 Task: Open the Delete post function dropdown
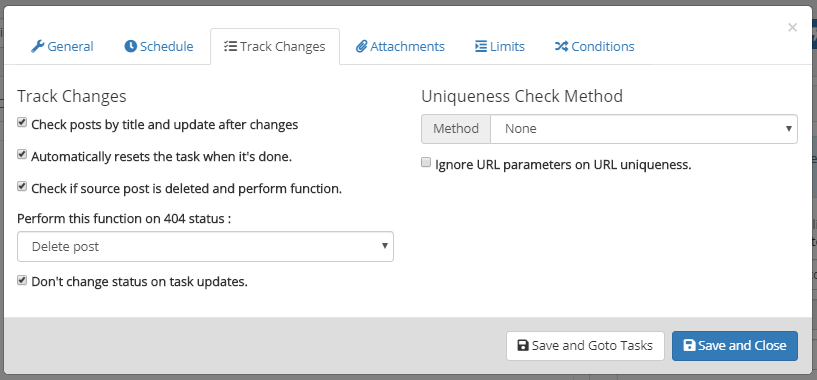coord(205,247)
